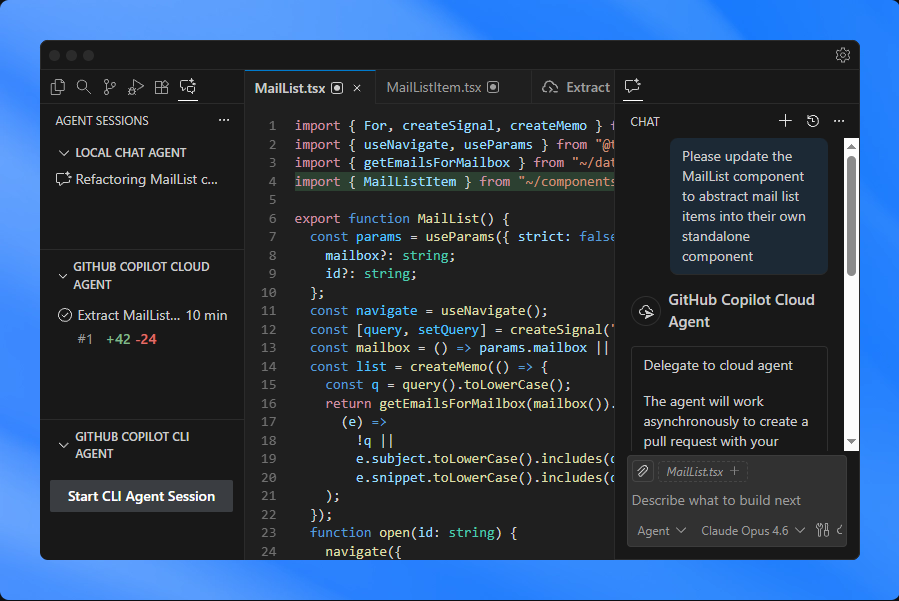
Task: Click the -24 deletions count
Action: click(146, 339)
